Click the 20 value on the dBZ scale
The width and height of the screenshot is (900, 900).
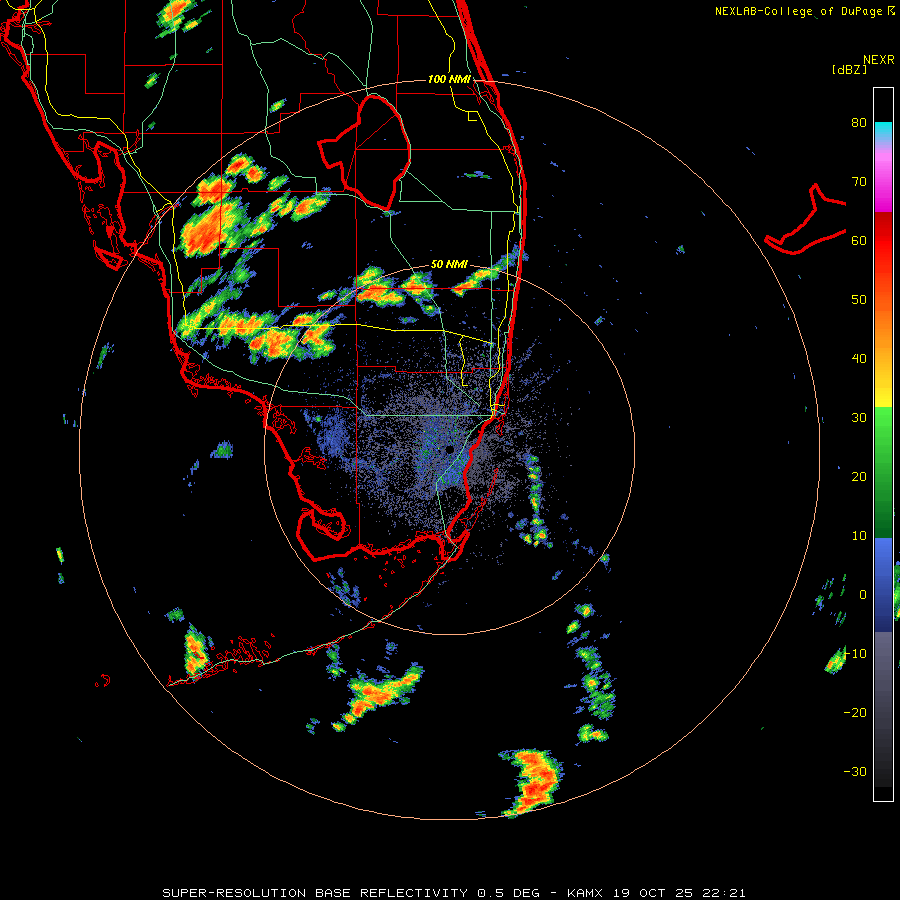[x=859, y=476]
